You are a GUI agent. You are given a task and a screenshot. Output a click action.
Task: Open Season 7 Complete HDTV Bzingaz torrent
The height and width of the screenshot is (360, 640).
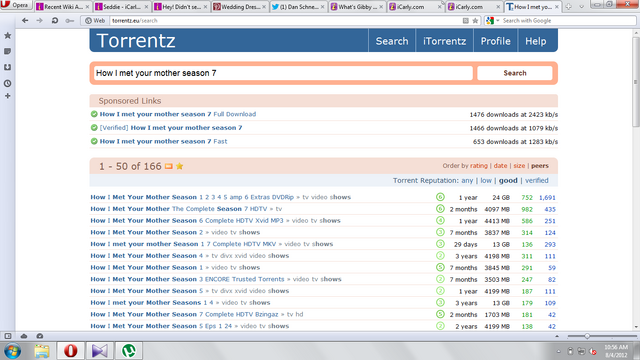[184, 314]
